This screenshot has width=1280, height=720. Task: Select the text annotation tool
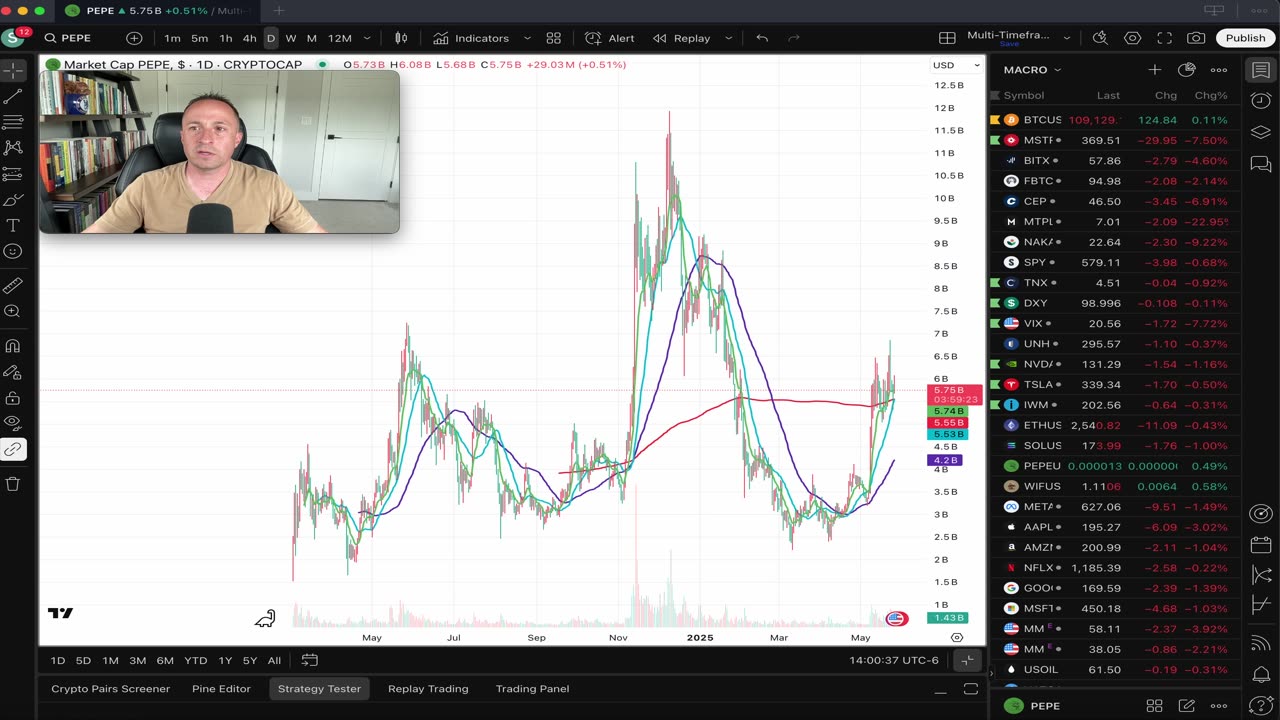[13, 226]
